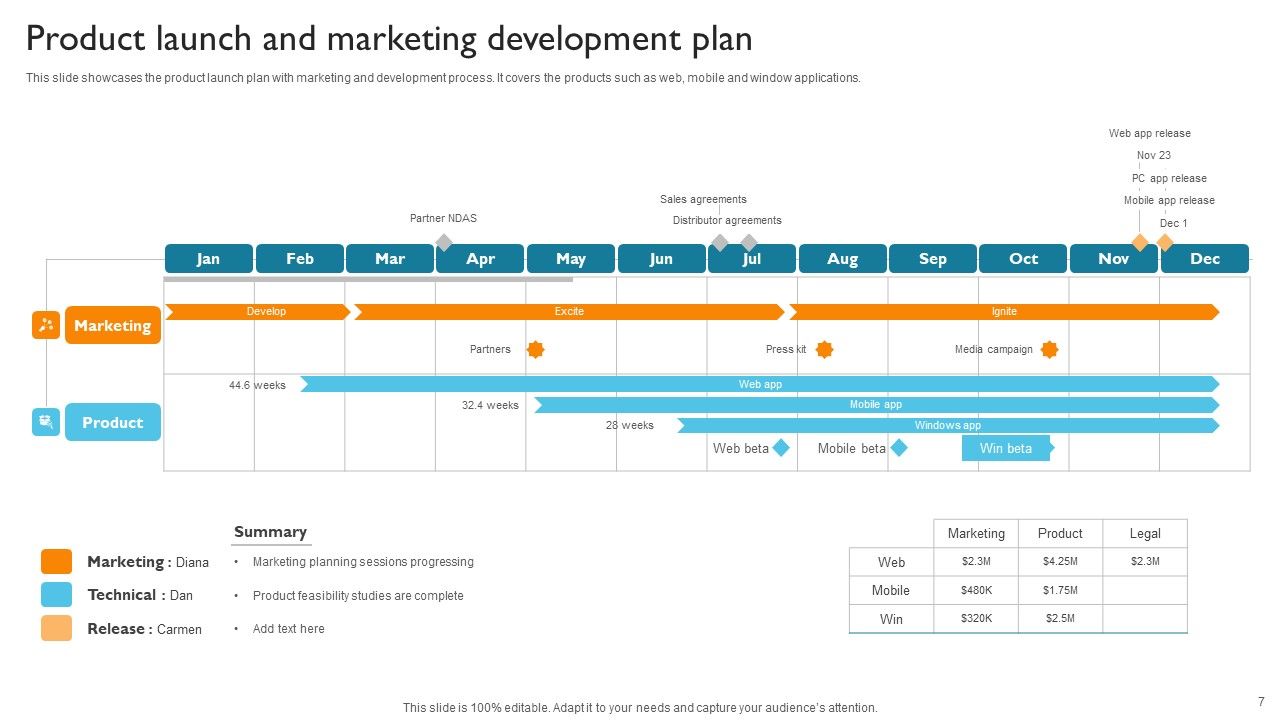The height and width of the screenshot is (720, 1280).
Task: Click the Develop phase arrow bar
Action: click(x=265, y=311)
